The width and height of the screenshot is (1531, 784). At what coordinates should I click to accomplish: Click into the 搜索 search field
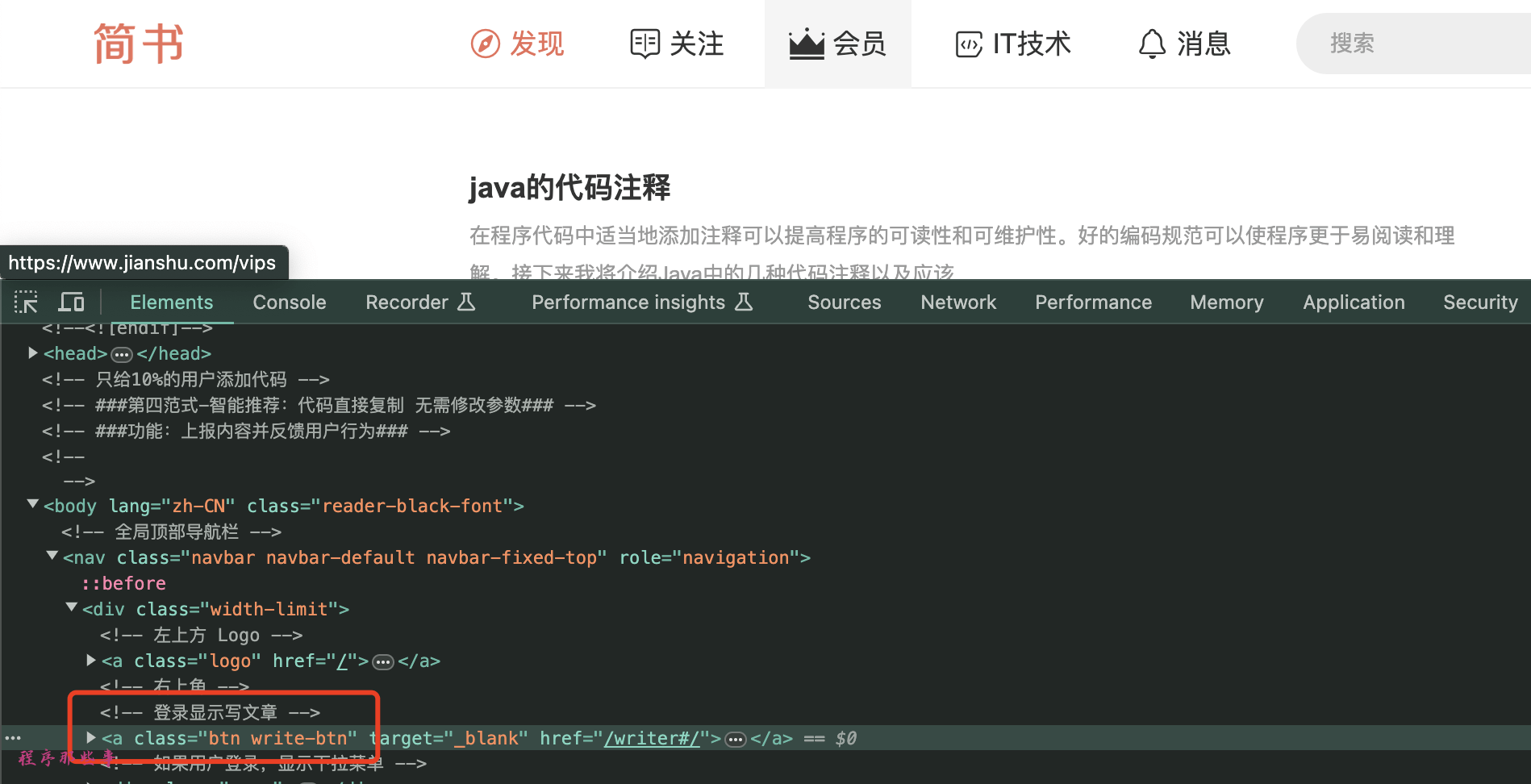tap(1420, 44)
